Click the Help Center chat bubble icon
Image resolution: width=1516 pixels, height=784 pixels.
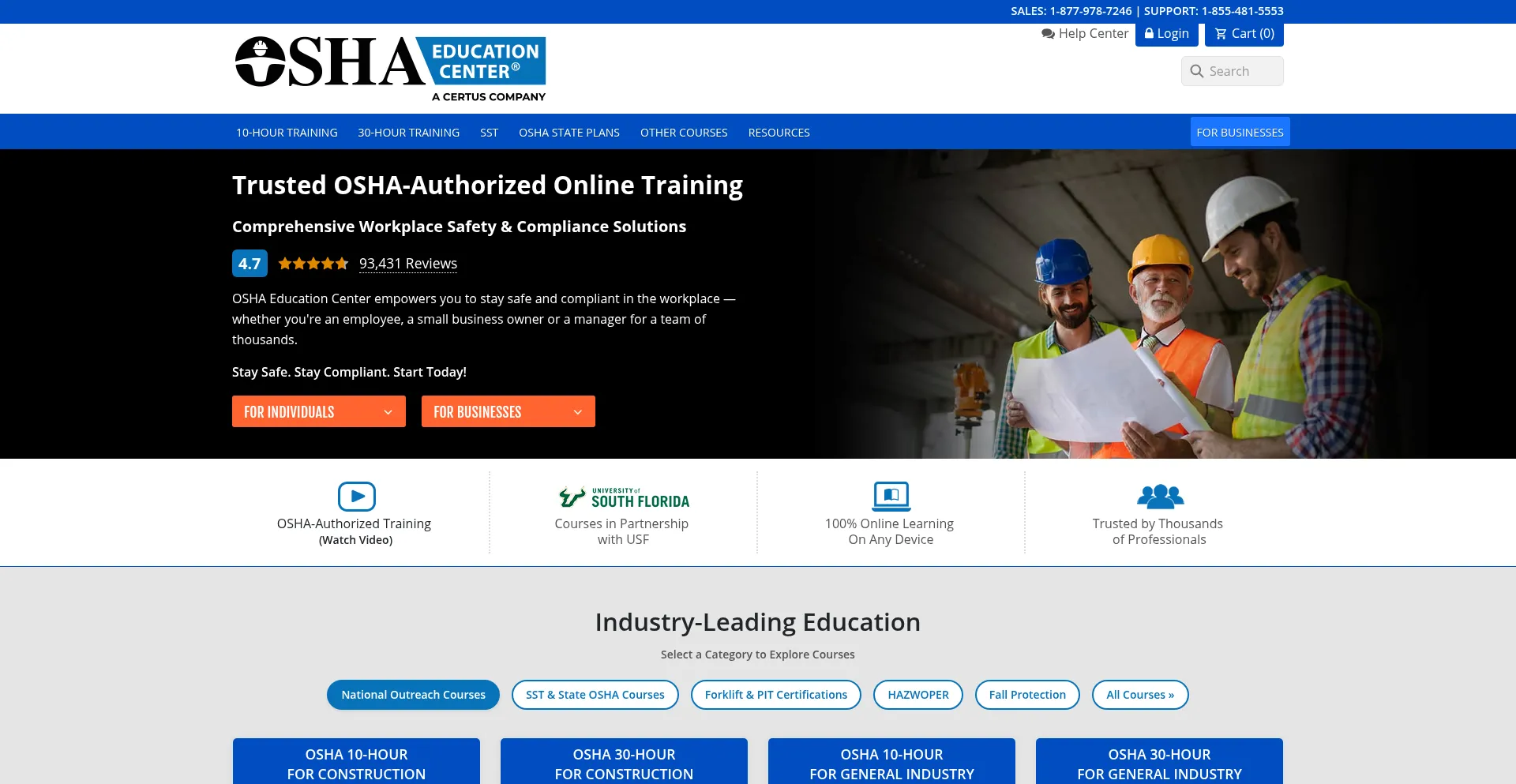(x=1048, y=34)
